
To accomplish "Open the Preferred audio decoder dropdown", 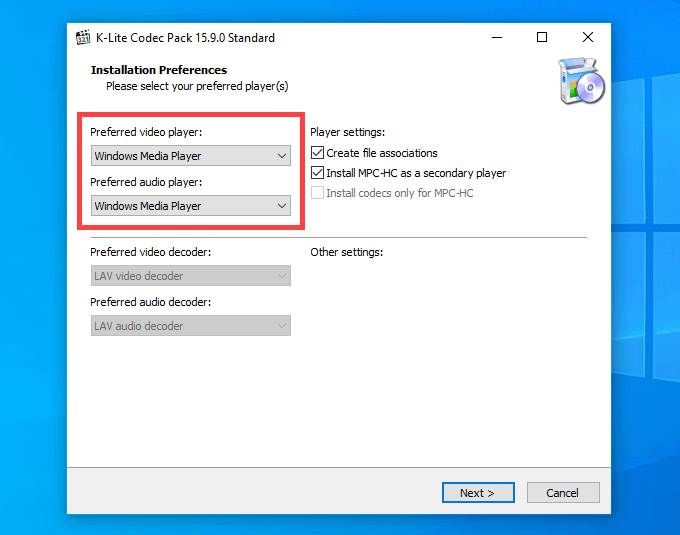I will 190,326.
